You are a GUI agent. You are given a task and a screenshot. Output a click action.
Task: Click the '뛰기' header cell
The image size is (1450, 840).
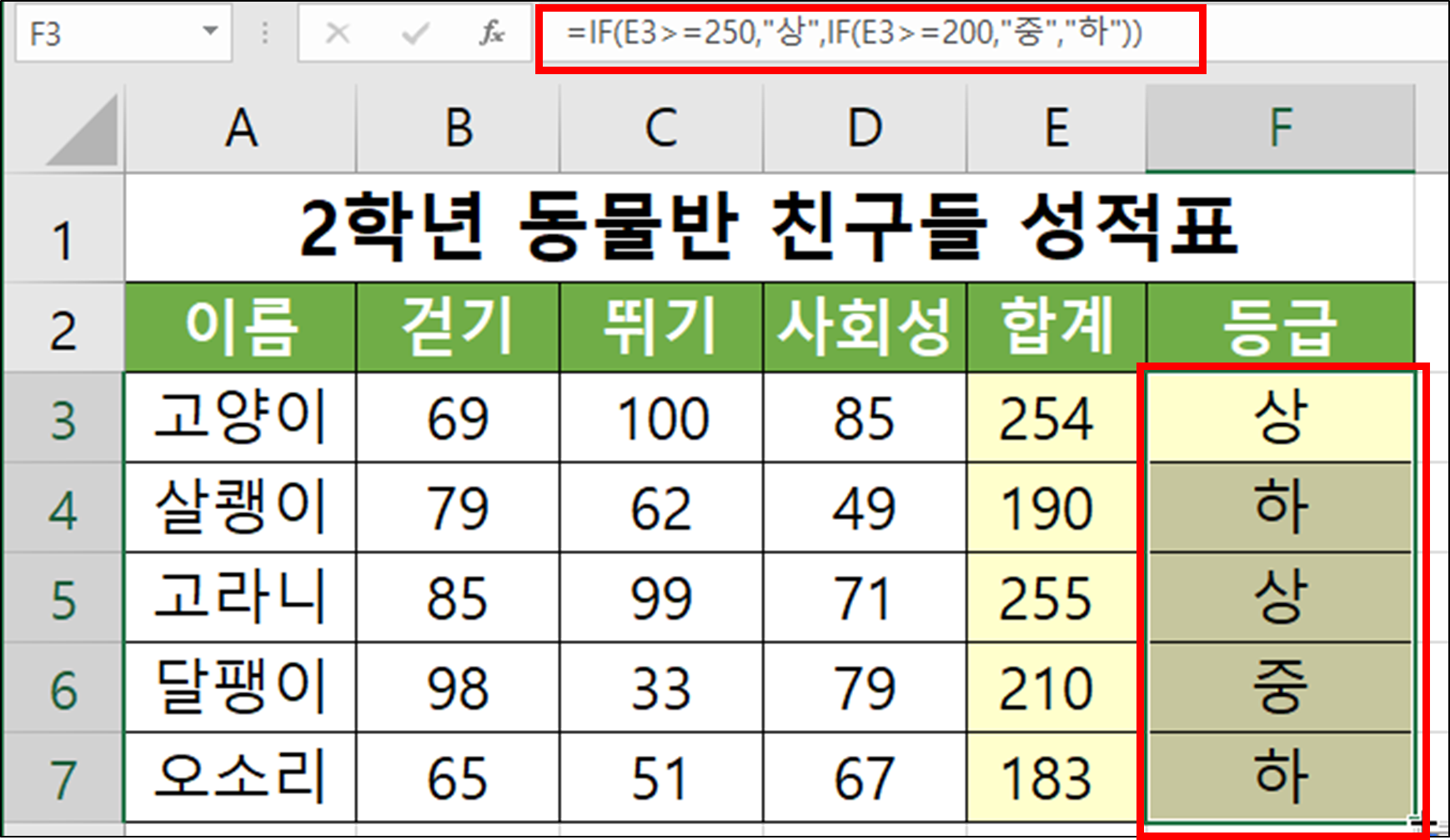[x=661, y=327]
